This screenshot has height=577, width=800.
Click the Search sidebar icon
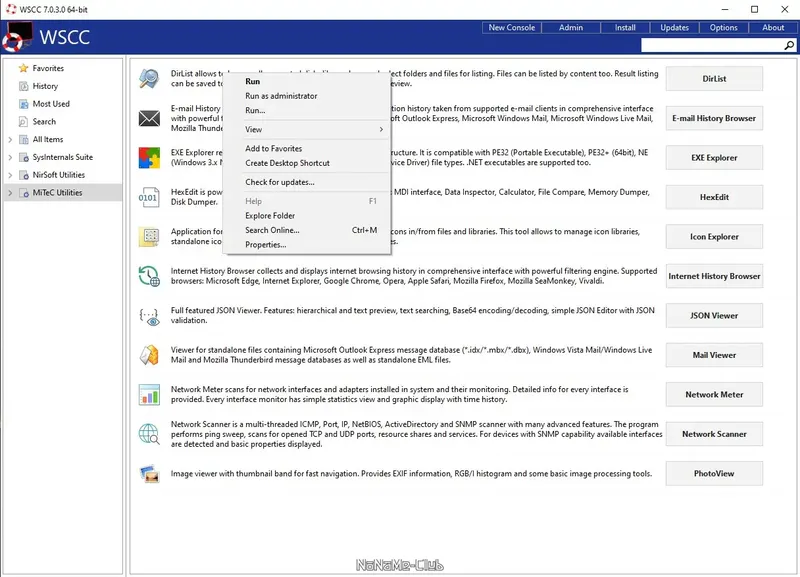click(x=23, y=121)
